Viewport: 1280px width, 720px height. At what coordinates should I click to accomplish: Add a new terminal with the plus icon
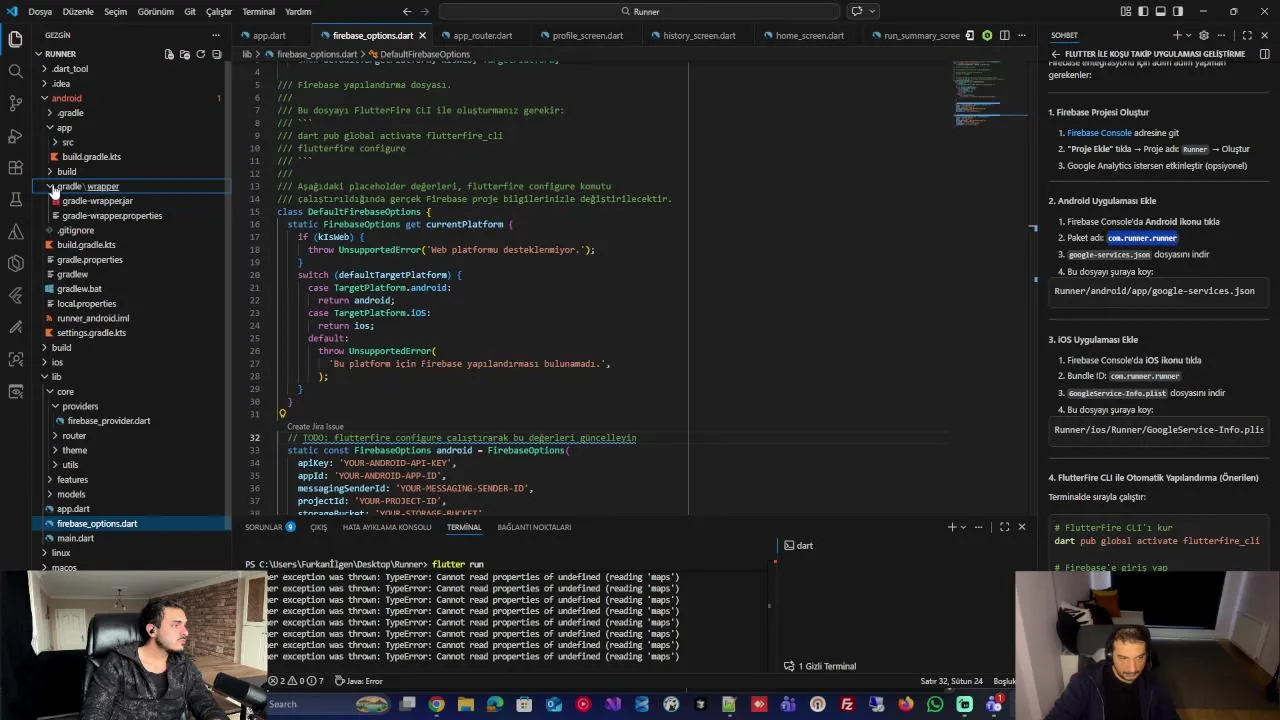[x=952, y=527]
